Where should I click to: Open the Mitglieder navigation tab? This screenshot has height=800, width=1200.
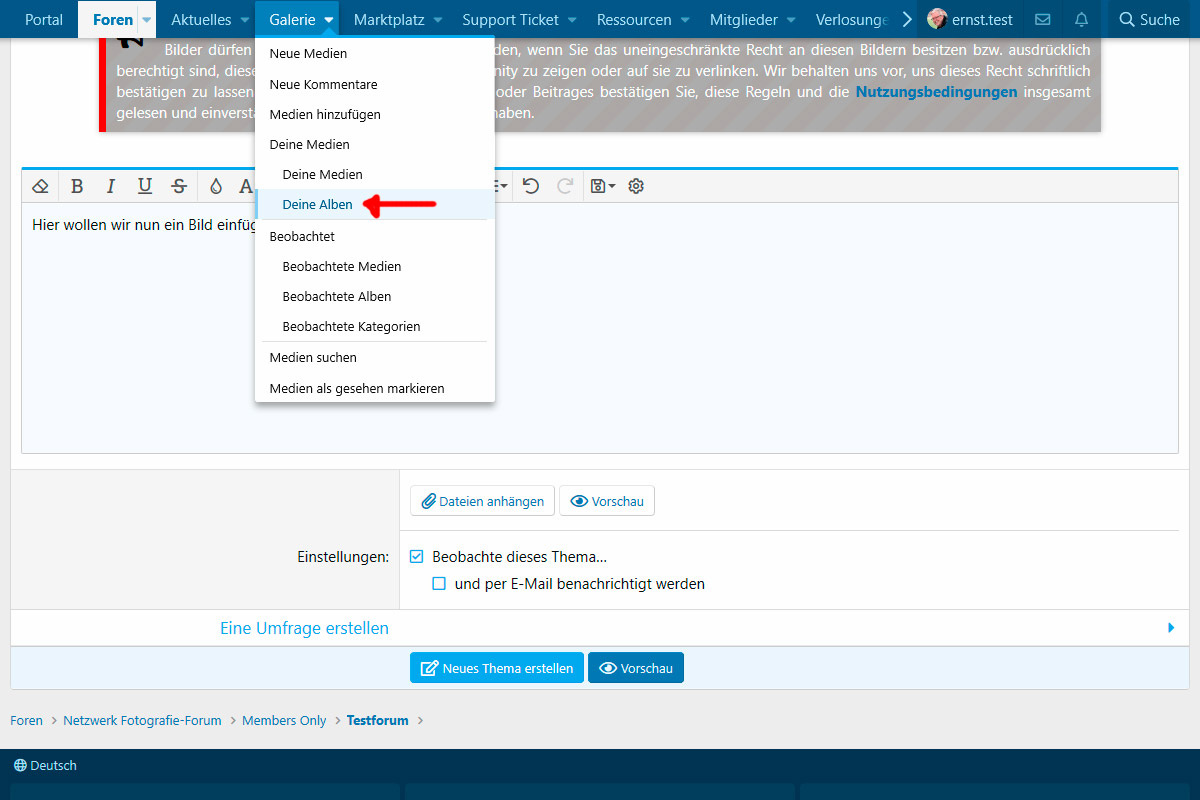tap(743, 20)
